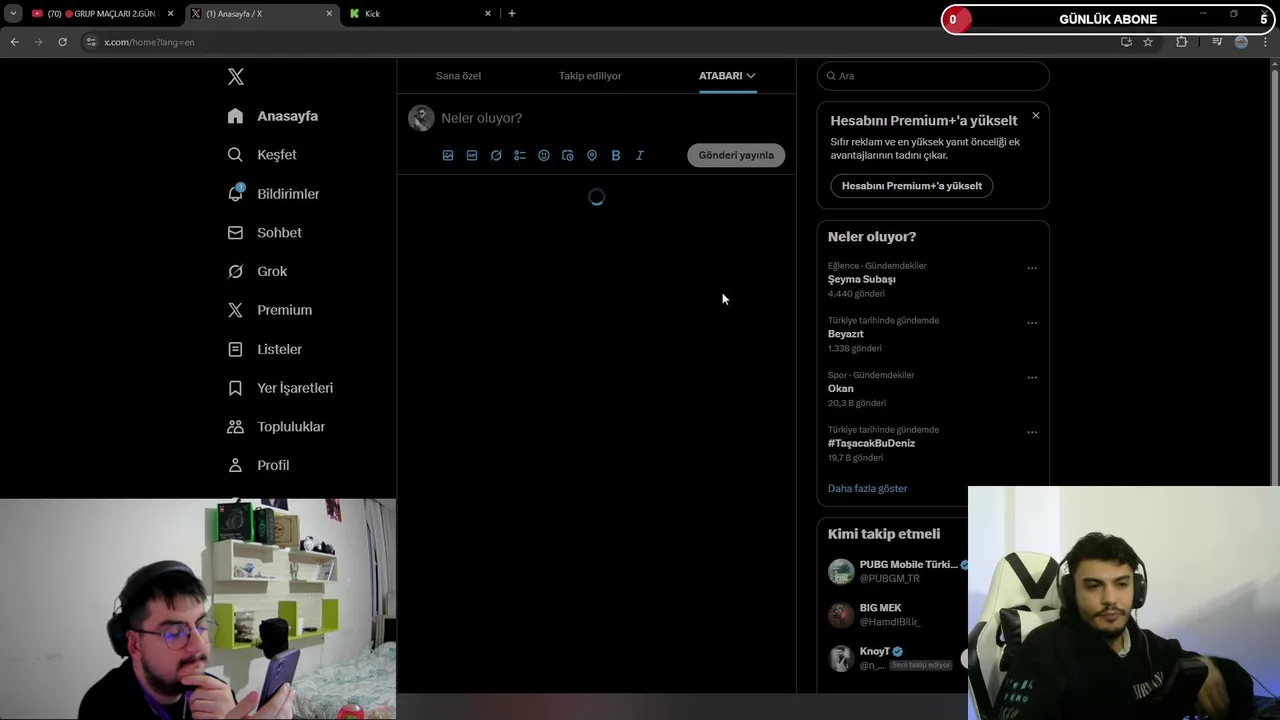Open Yer İşaretleri bookmarks
Image resolution: width=1280 pixels, height=720 pixels.
(280, 388)
